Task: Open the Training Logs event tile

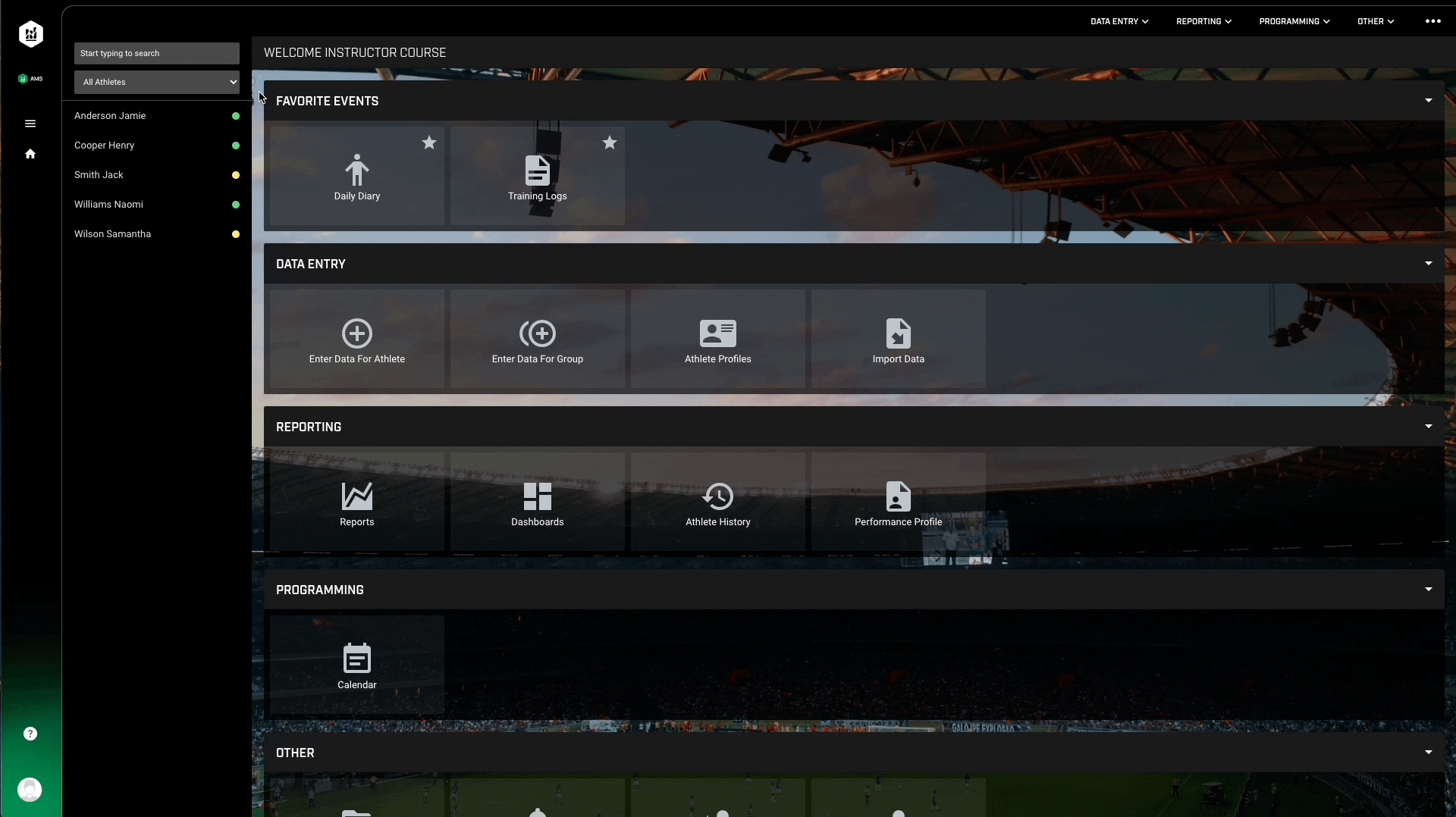Action: [x=537, y=177]
